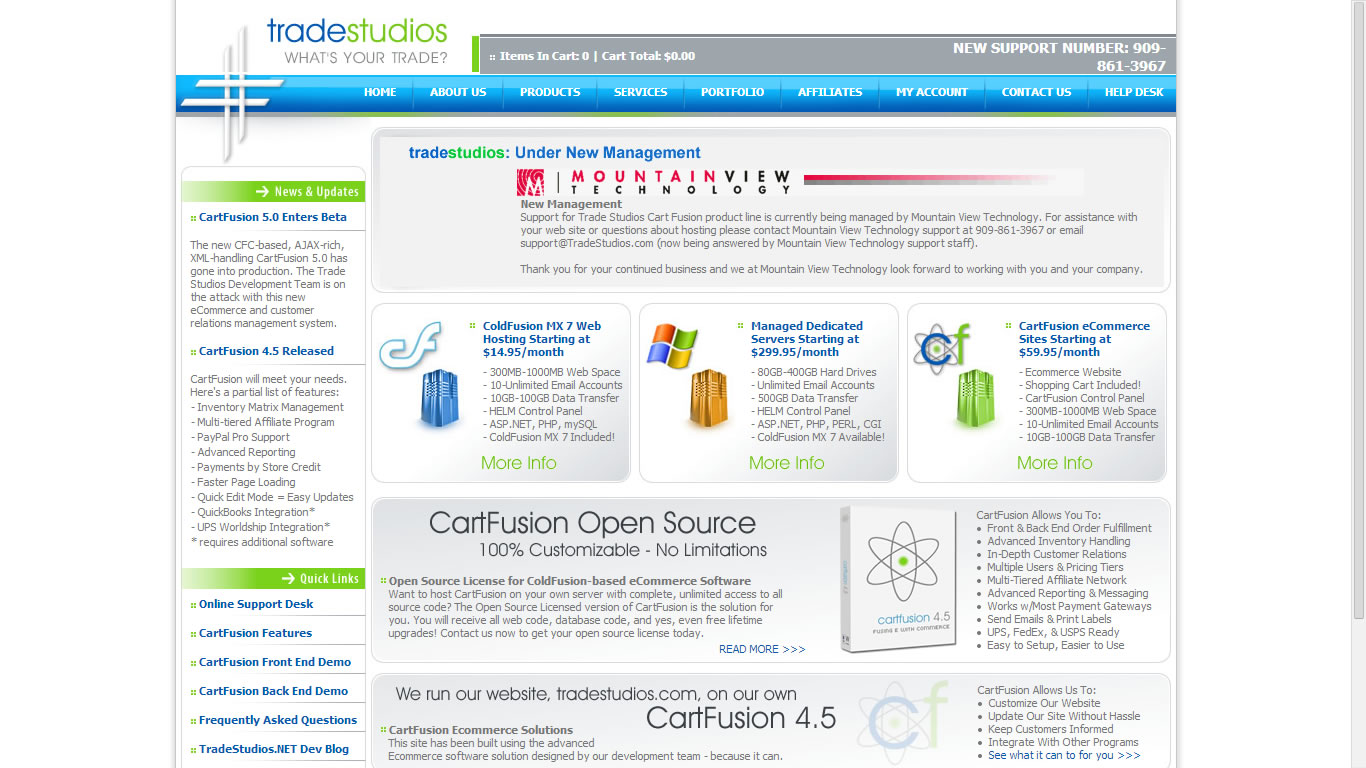The width and height of the screenshot is (1366, 768).
Task: Click 'See what it can to for you' link
Action: 1064,755
